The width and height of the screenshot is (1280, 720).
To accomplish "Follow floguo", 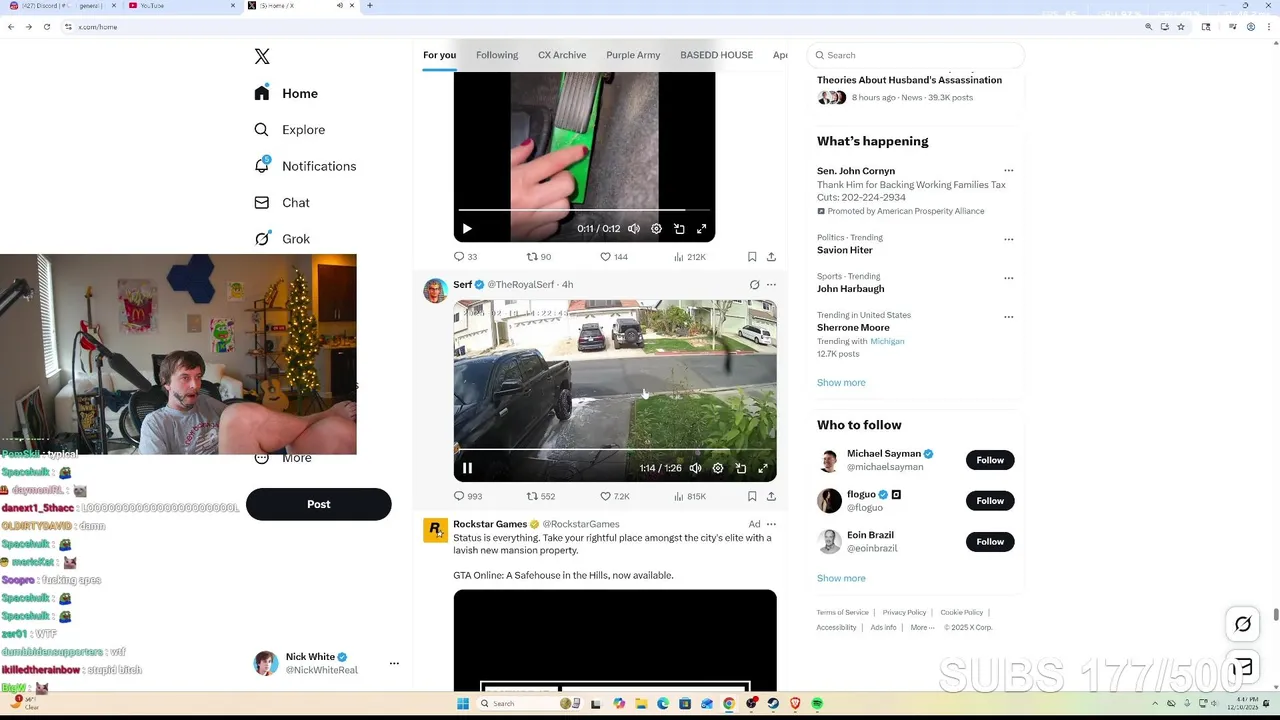I will point(990,501).
